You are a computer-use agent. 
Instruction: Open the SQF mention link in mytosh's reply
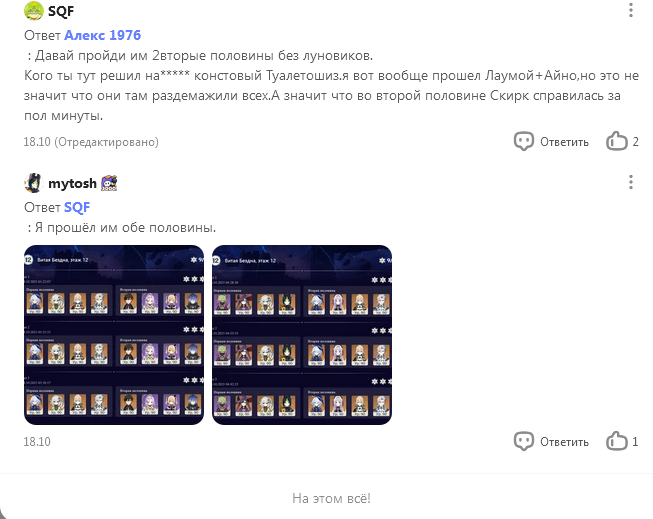point(77,207)
